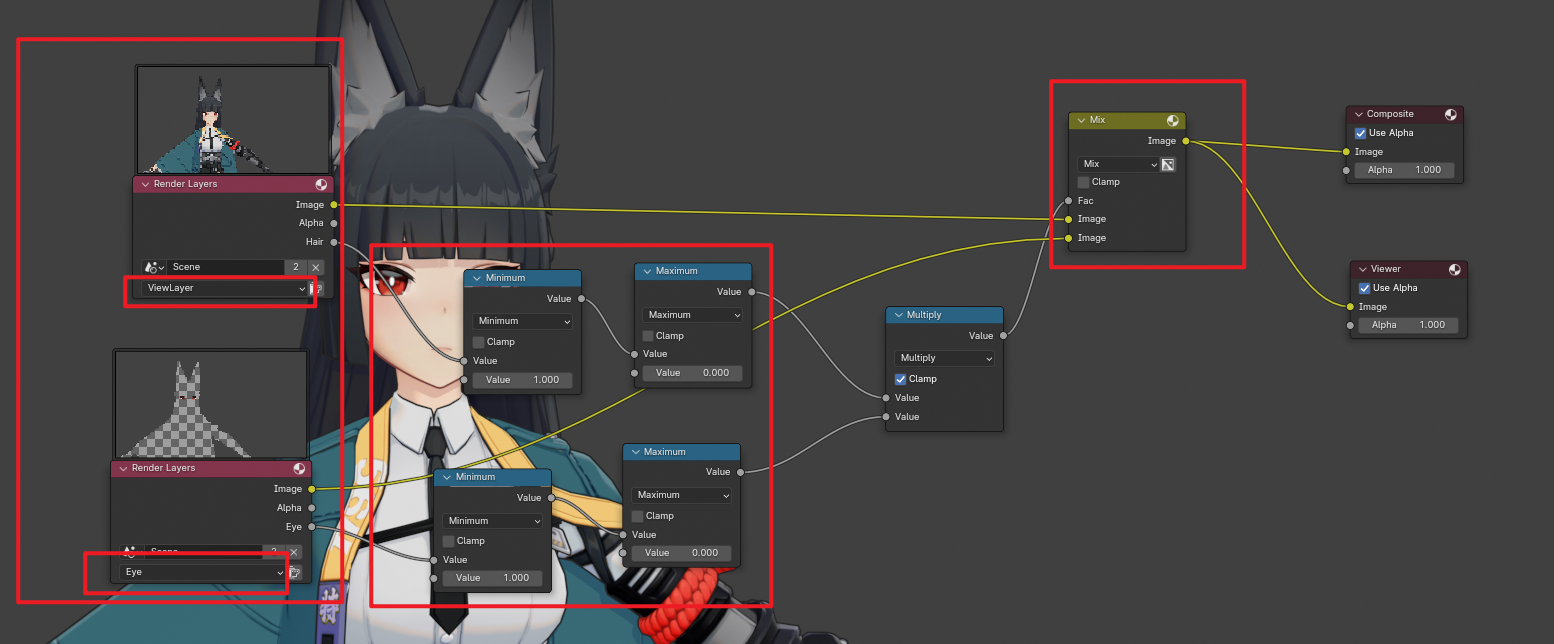Collapse the Composite node with its chevron

[x=1357, y=115]
